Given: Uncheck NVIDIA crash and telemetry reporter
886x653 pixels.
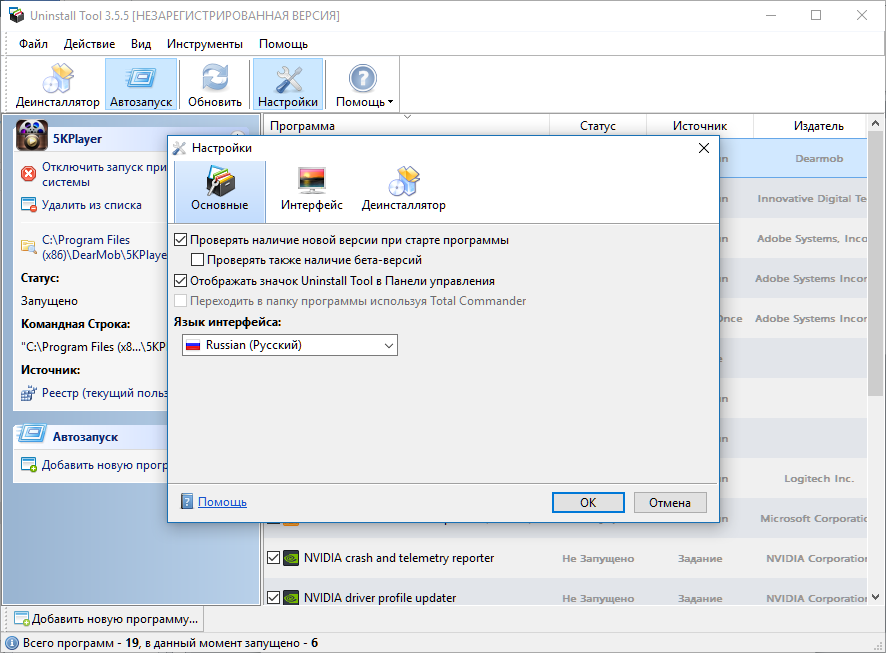Looking at the screenshot, I should pos(274,558).
